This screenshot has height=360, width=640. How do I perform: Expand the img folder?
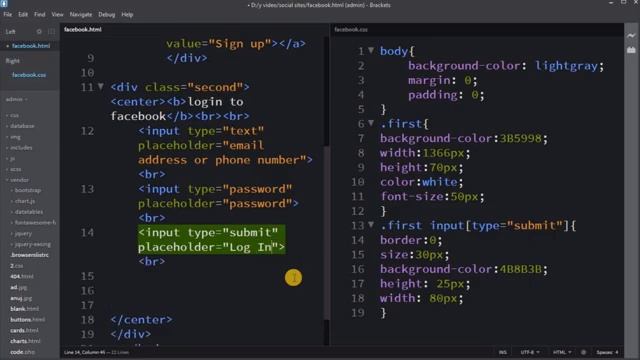(x=13, y=137)
